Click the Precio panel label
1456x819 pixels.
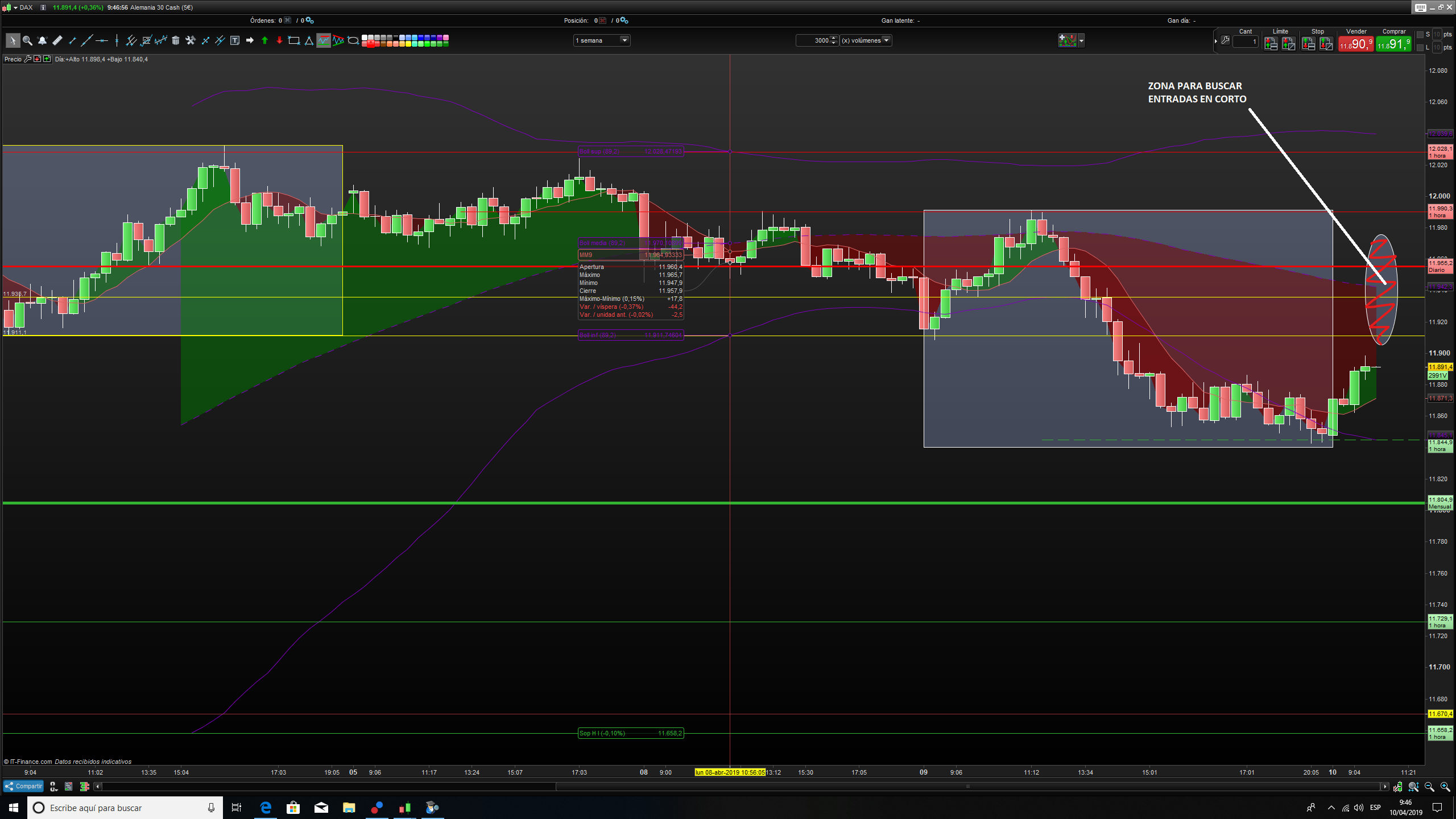[x=13, y=59]
